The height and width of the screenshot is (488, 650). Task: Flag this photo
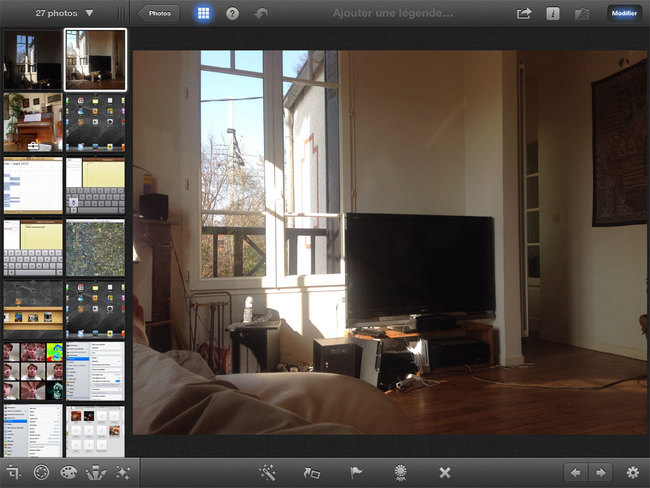pos(356,473)
